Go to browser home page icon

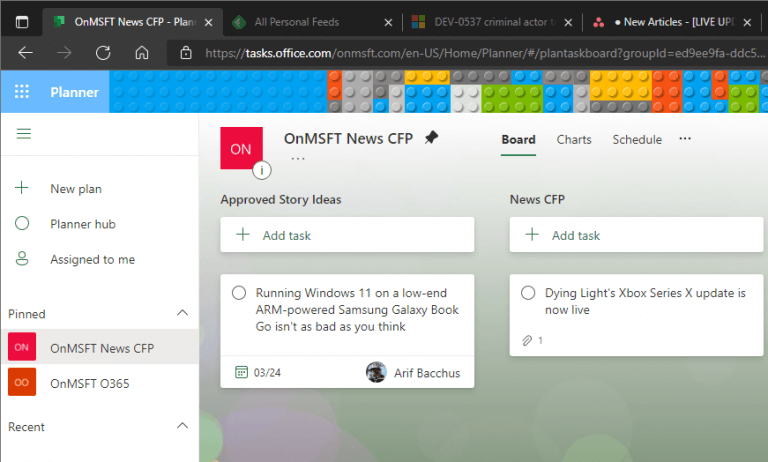point(142,52)
